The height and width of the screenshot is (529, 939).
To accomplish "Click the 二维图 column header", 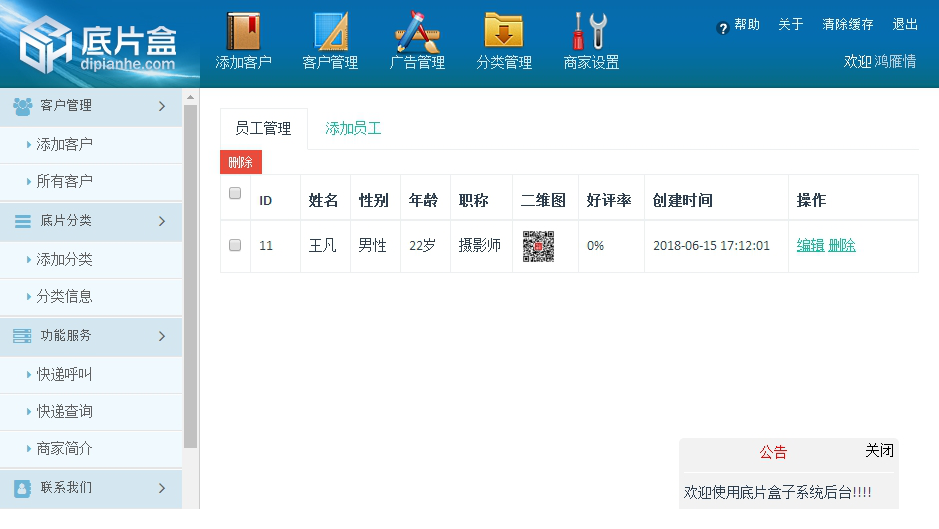I will 543,200.
